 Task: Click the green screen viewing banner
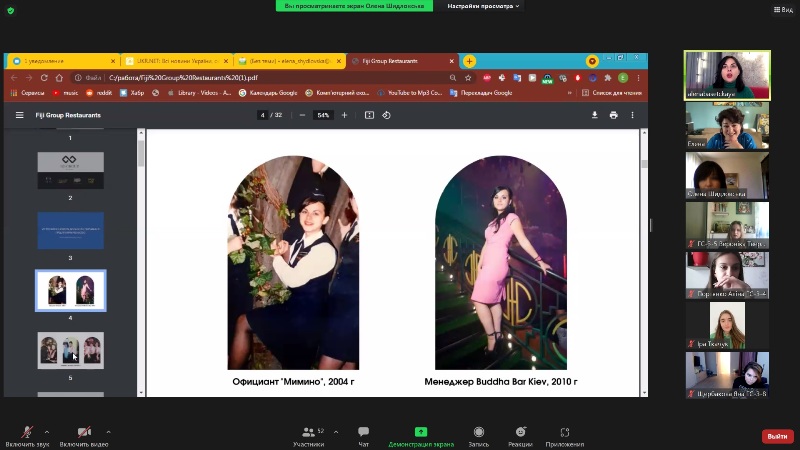point(354,6)
